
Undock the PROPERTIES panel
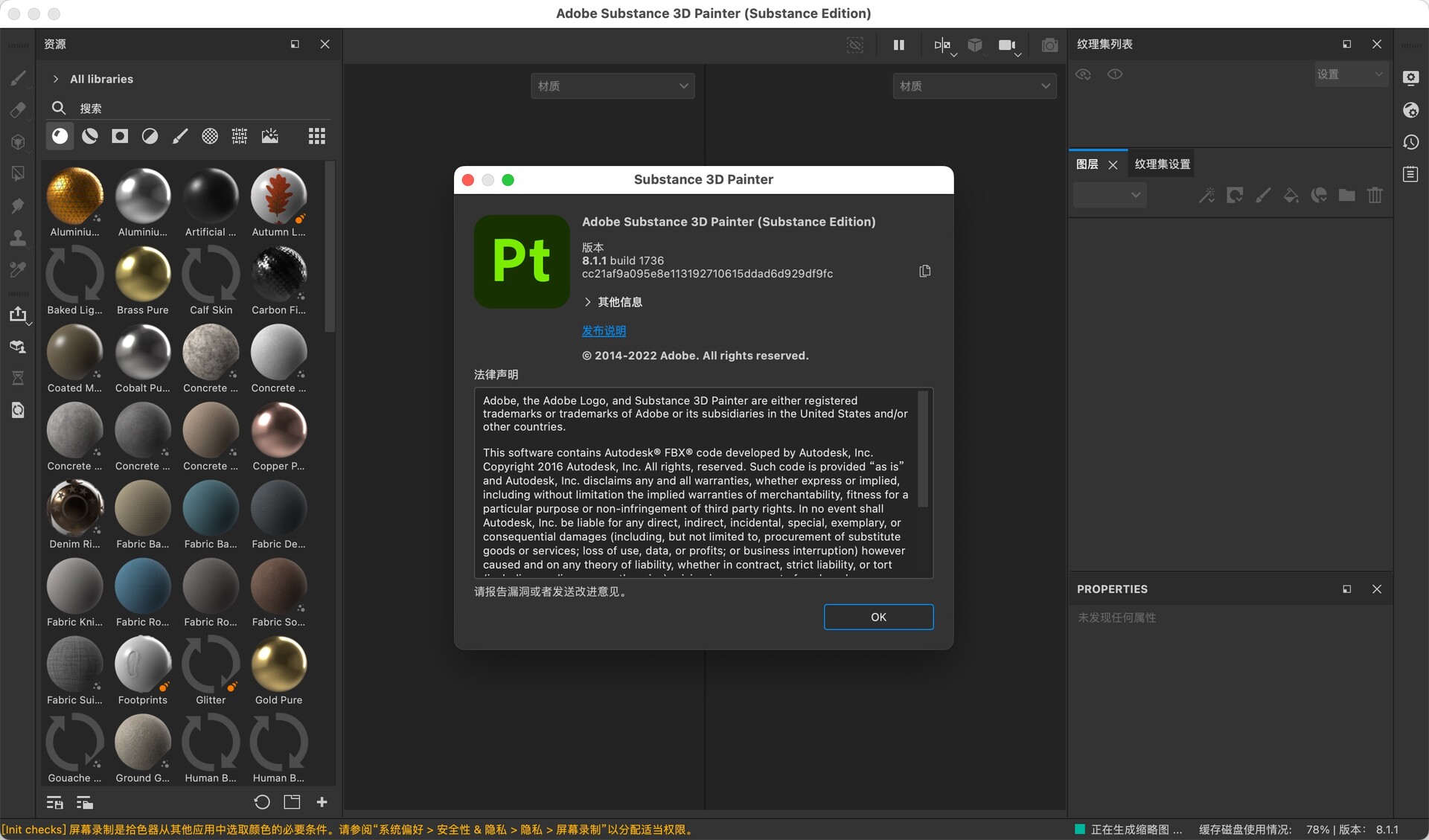tap(1346, 589)
